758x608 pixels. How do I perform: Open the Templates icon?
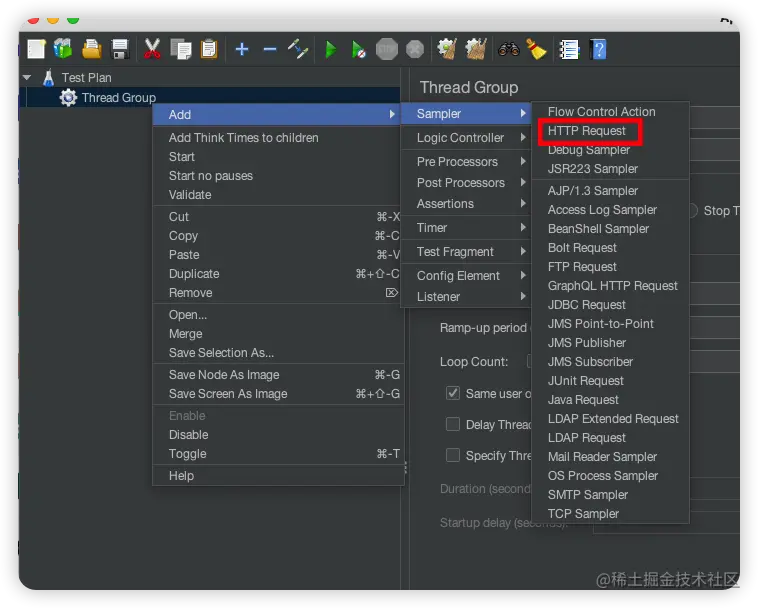(x=63, y=49)
